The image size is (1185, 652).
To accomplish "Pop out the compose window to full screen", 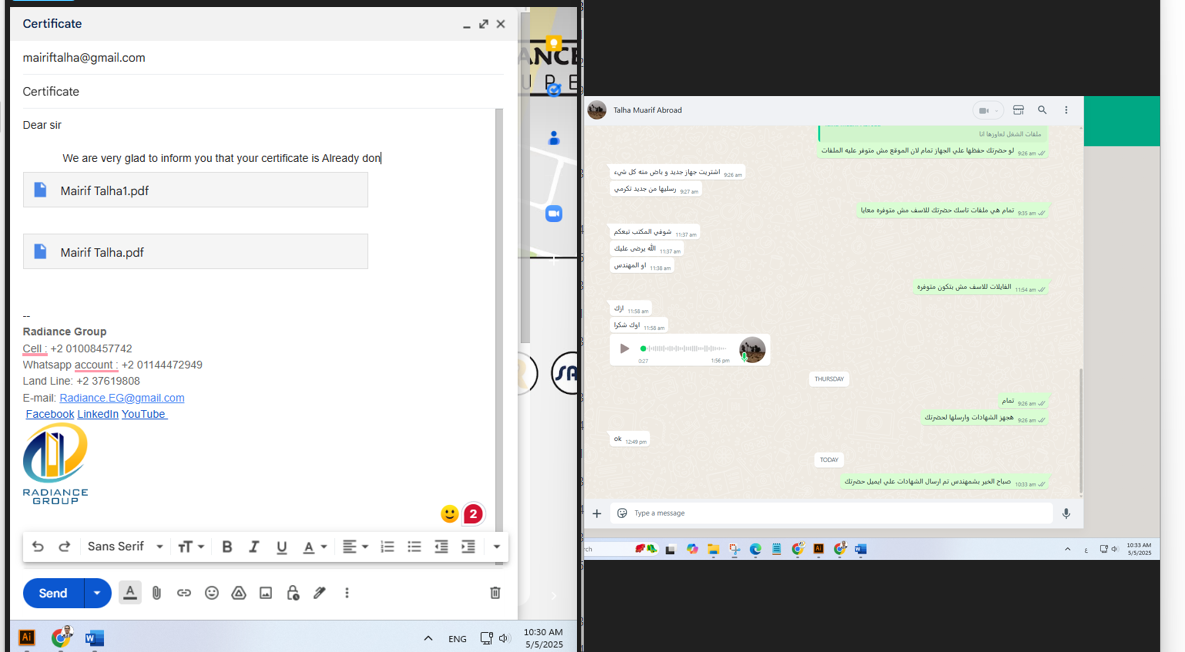I will (484, 24).
